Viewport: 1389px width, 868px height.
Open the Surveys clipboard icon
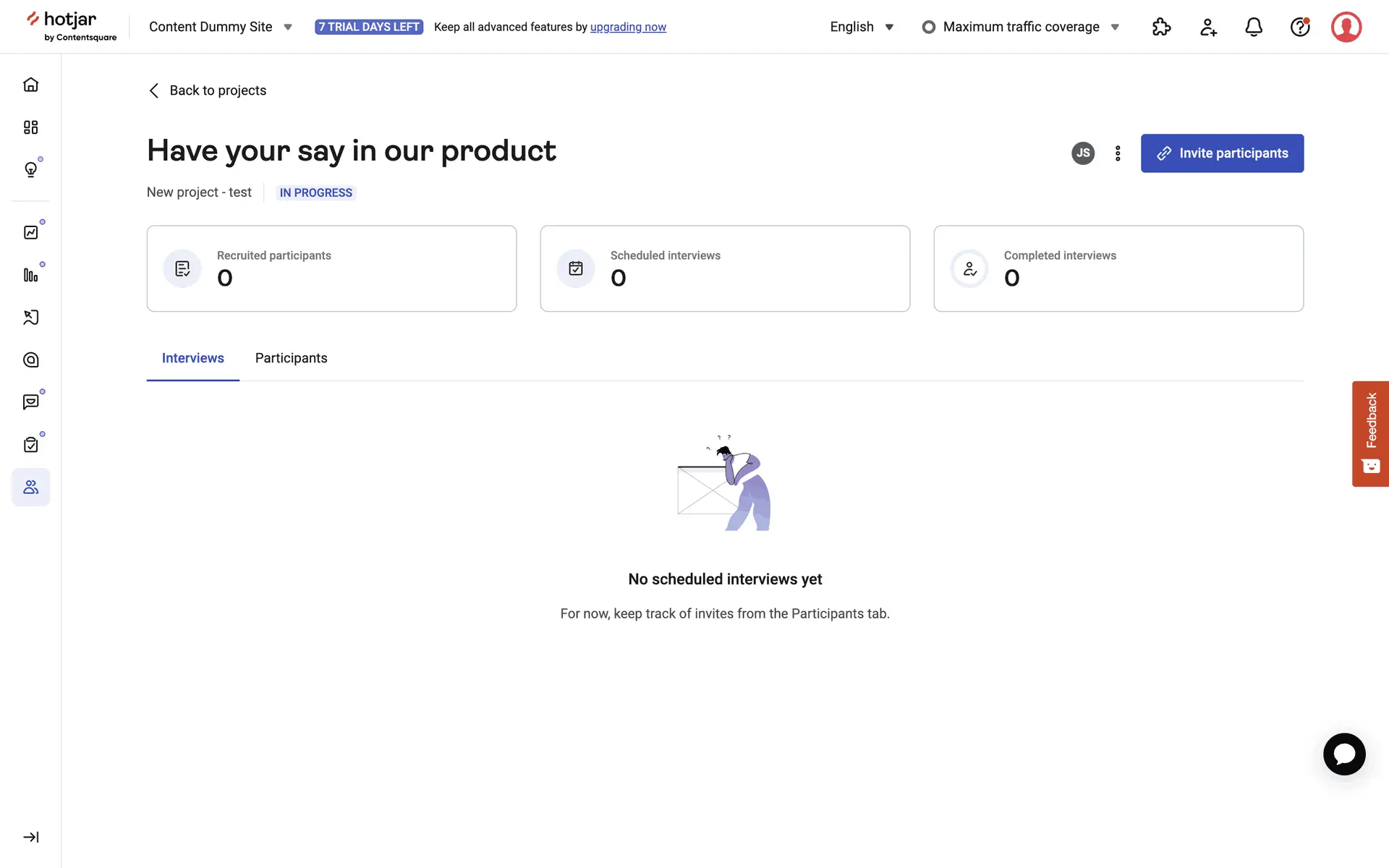coord(30,445)
